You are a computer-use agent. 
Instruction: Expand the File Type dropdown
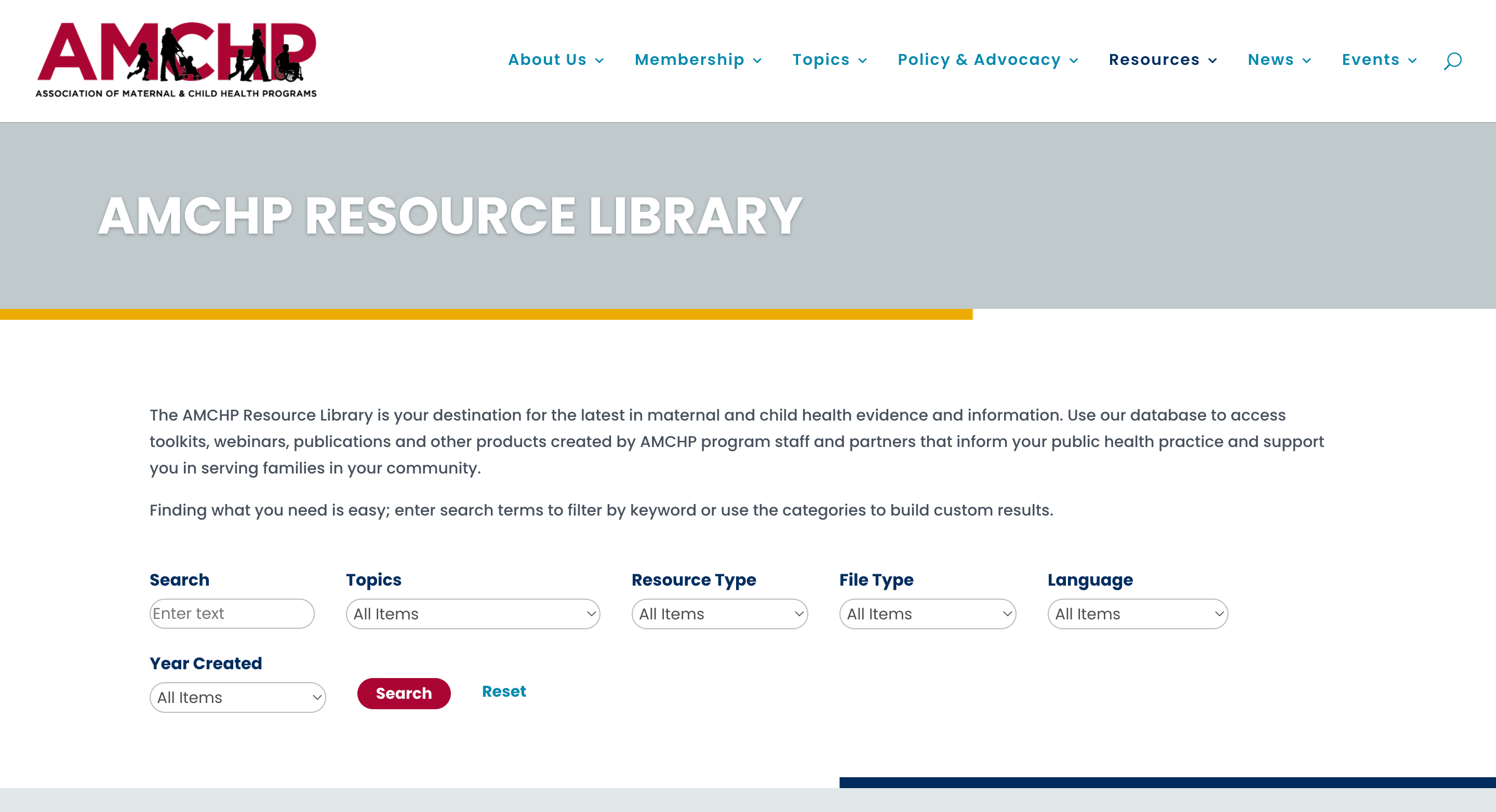(x=927, y=614)
